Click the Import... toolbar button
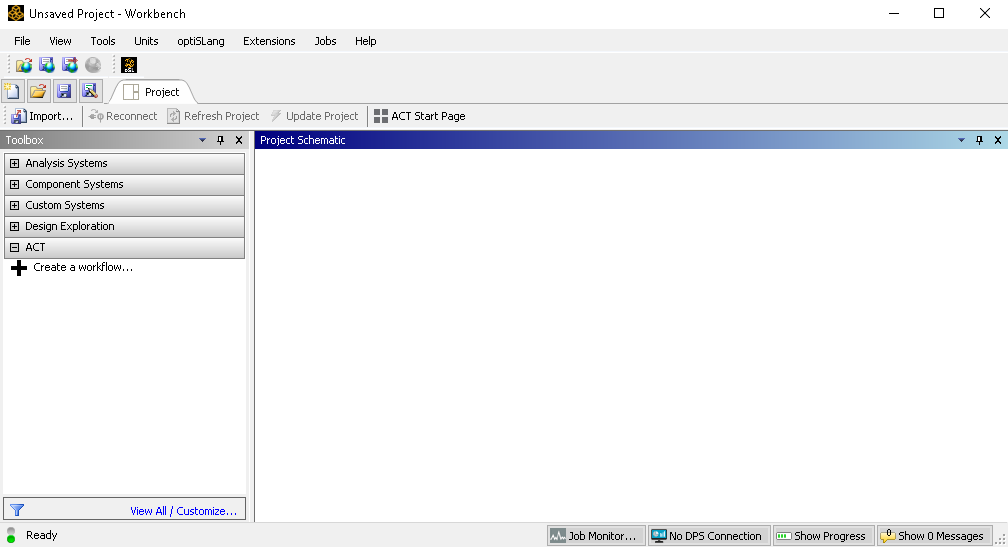 pos(42,116)
